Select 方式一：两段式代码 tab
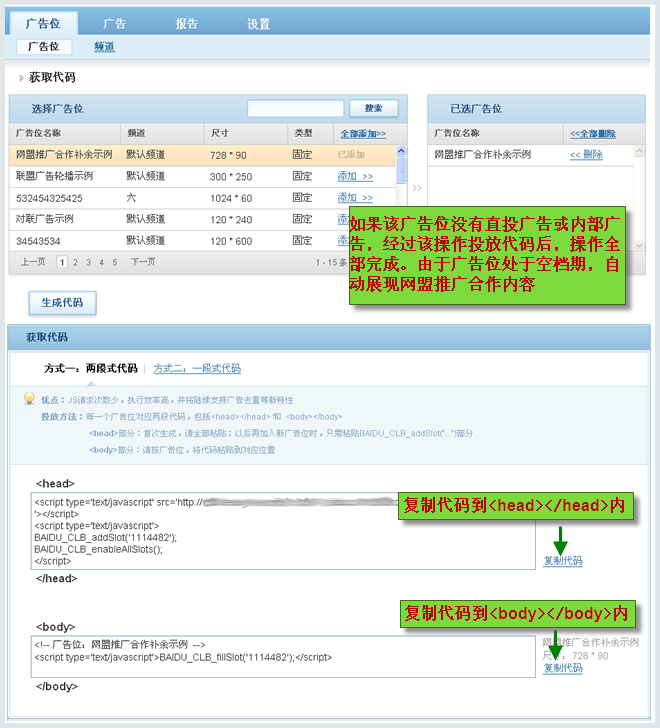This screenshot has width=660, height=728. click(x=91, y=369)
